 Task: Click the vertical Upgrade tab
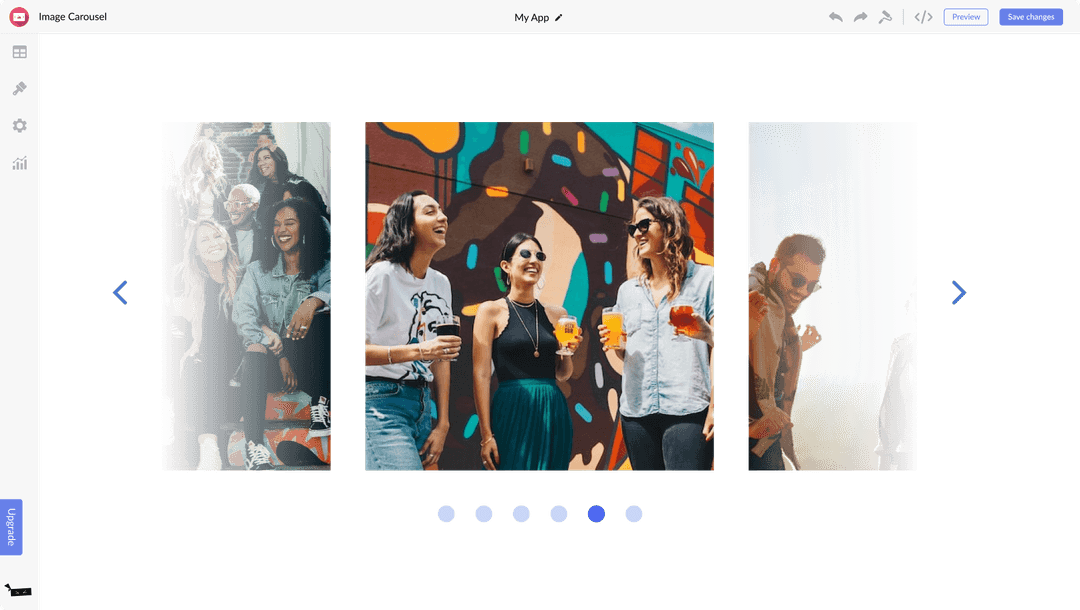[x=11, y=527]
